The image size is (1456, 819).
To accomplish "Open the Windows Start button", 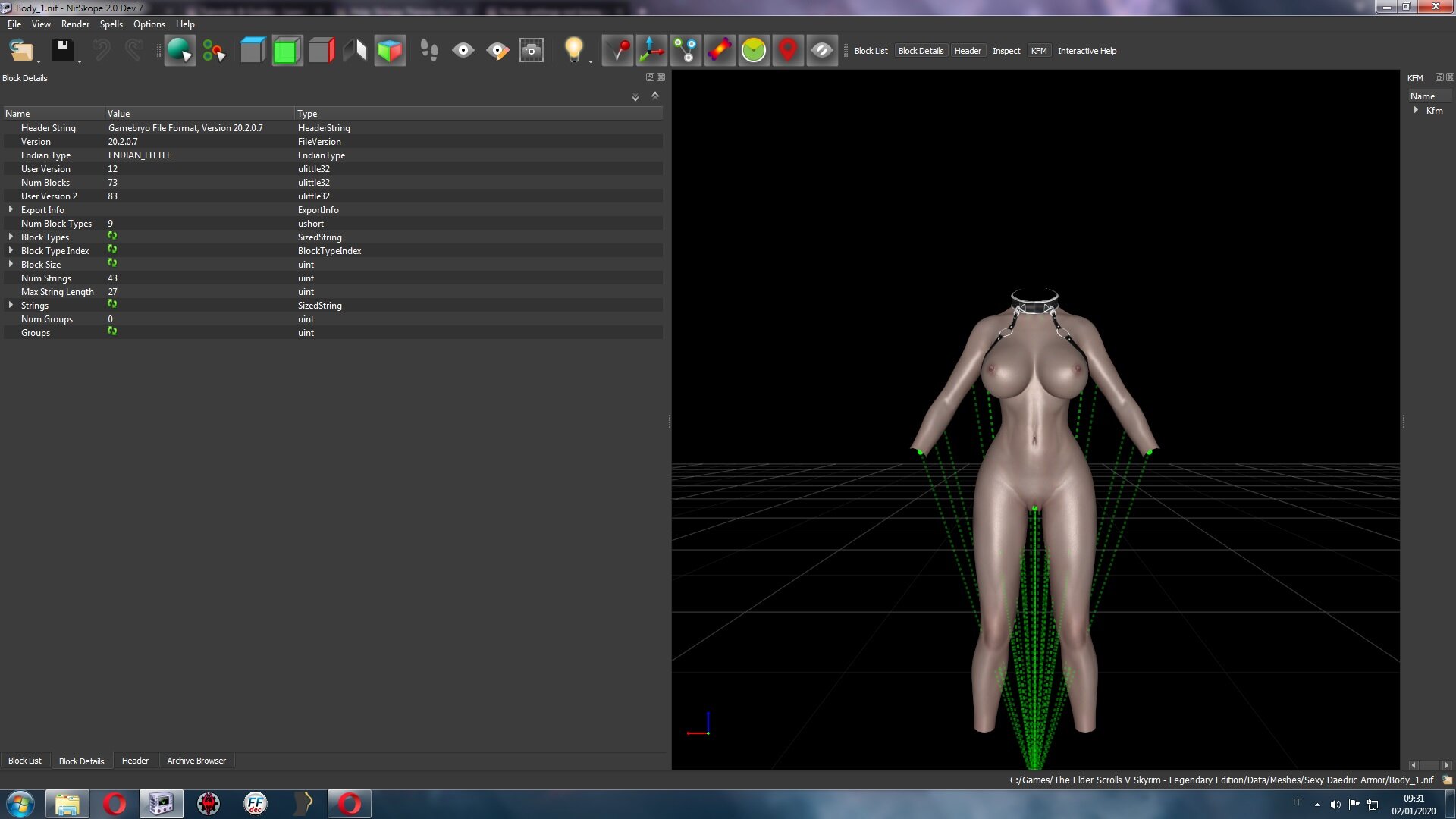I will pos(20,804).
